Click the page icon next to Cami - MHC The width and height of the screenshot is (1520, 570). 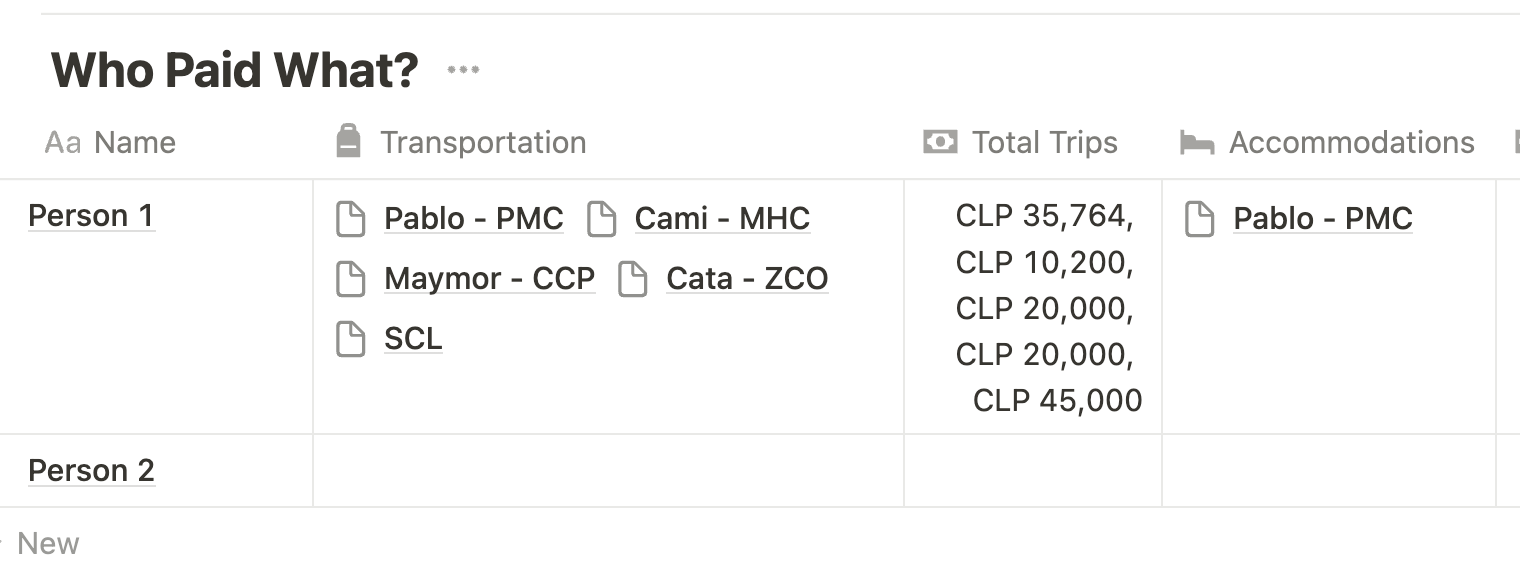[601, 219]
